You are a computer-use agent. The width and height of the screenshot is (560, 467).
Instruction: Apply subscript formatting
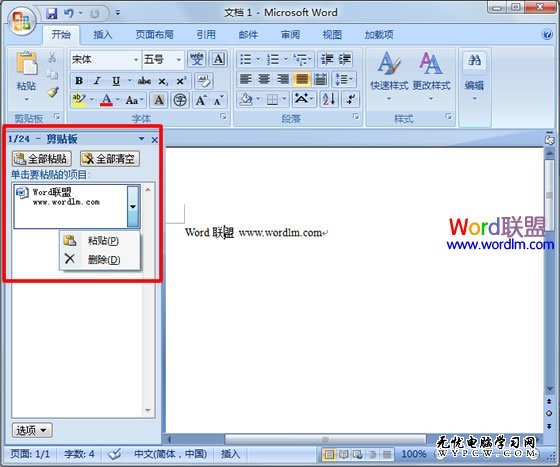click(163, 81)
